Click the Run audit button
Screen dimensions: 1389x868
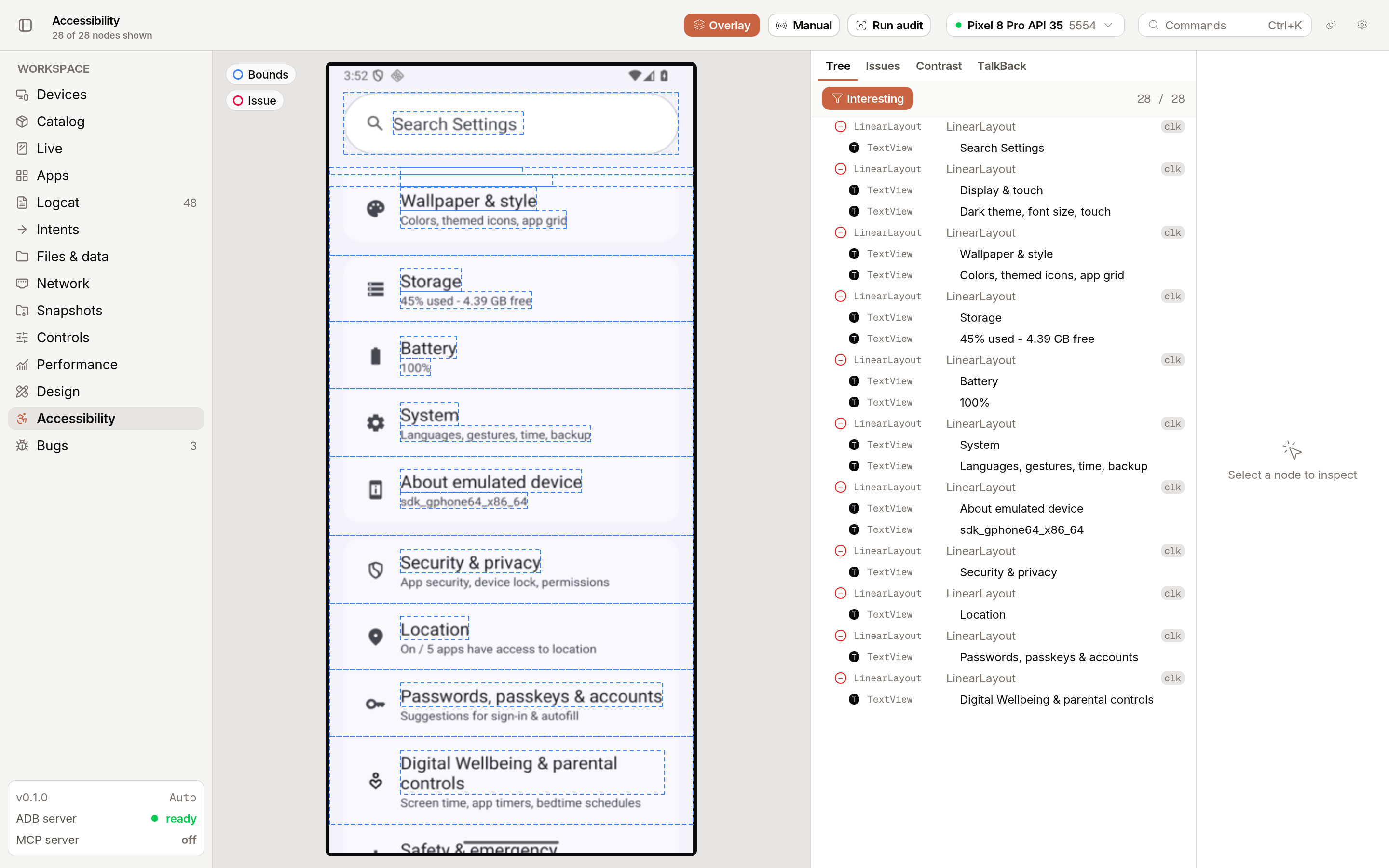[888, 25]
